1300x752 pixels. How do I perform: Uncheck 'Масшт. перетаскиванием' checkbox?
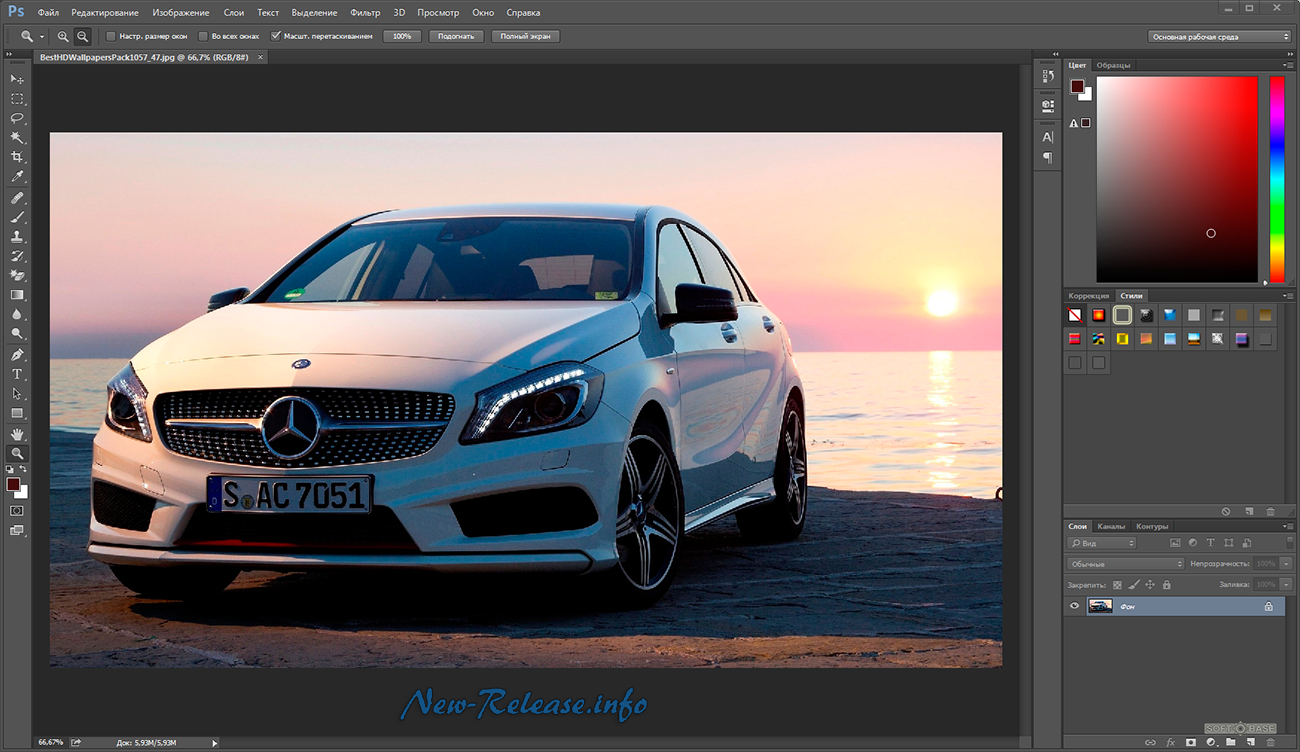[x=276, y=36]
